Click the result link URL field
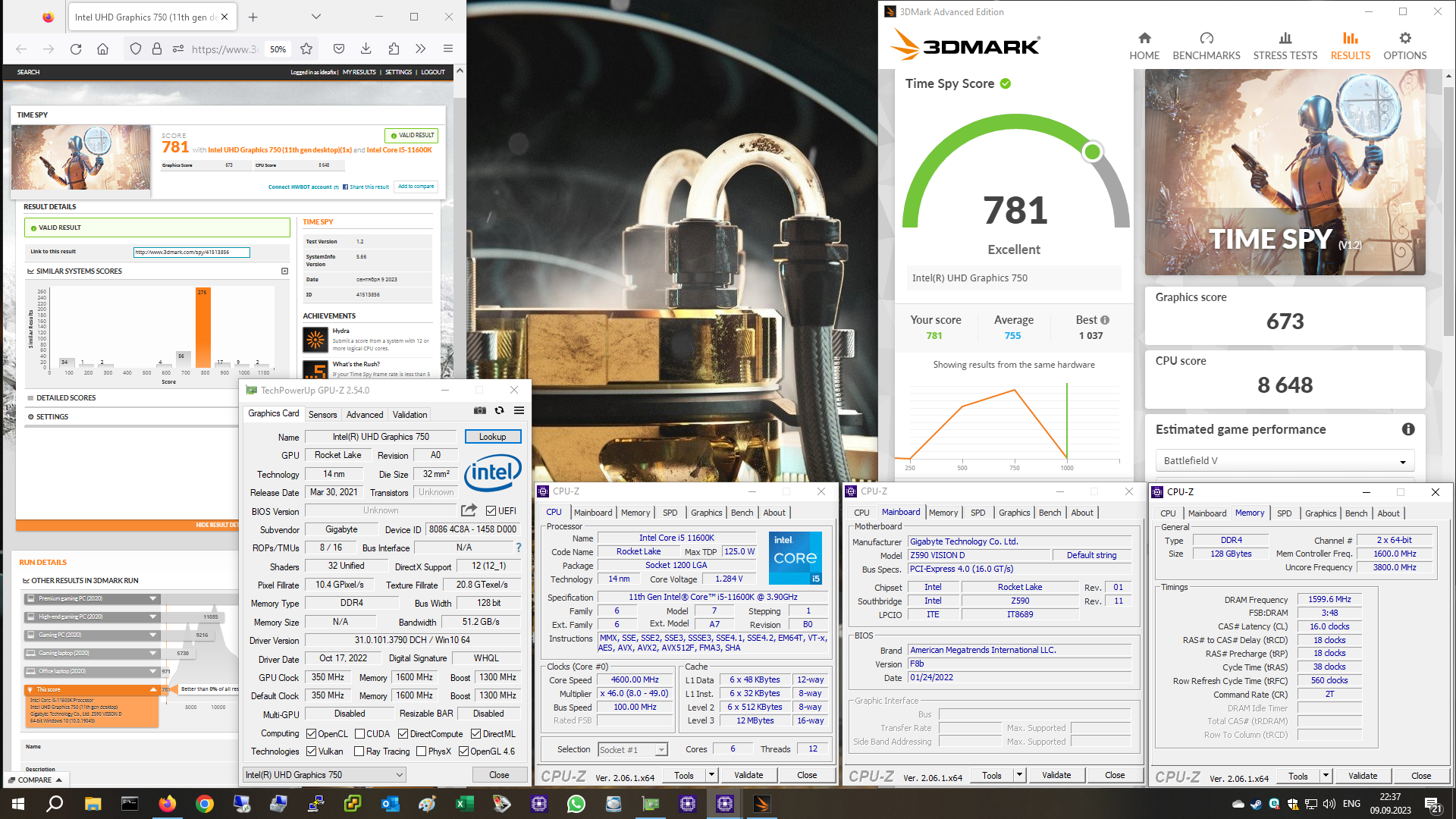This screenshot has height=819, width=1456. (x=191, y=252)
